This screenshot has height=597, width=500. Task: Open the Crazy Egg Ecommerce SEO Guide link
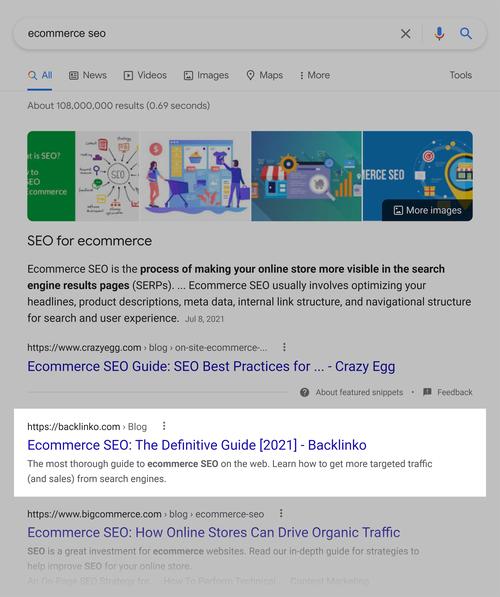(x=211, y=366)
